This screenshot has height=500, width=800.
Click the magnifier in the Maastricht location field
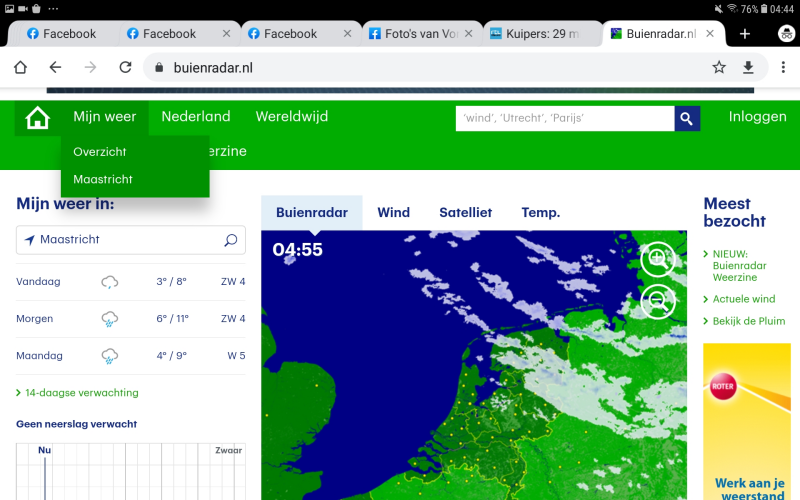coord(231,240)
